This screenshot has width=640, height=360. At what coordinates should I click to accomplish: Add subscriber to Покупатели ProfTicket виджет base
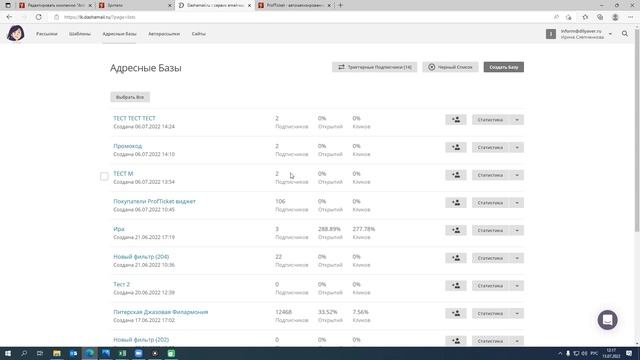pos(456,203)
